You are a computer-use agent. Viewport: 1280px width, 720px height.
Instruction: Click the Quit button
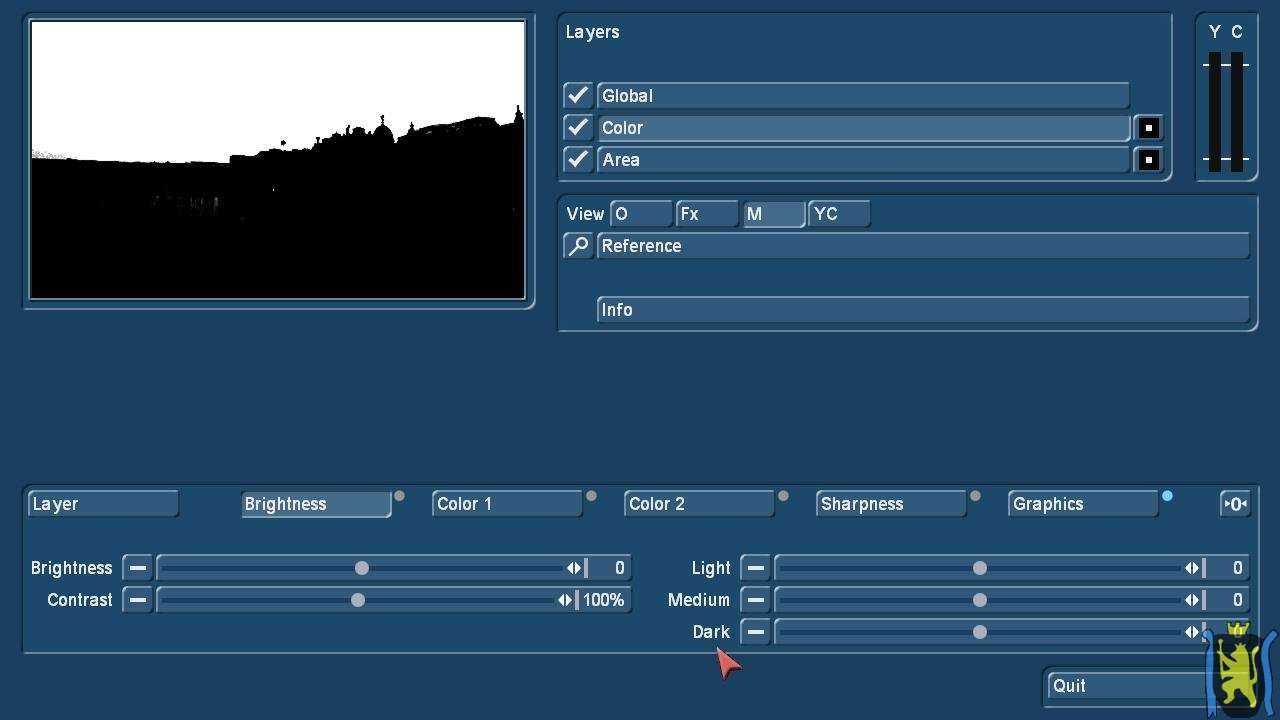click(x=1125, y=686)
